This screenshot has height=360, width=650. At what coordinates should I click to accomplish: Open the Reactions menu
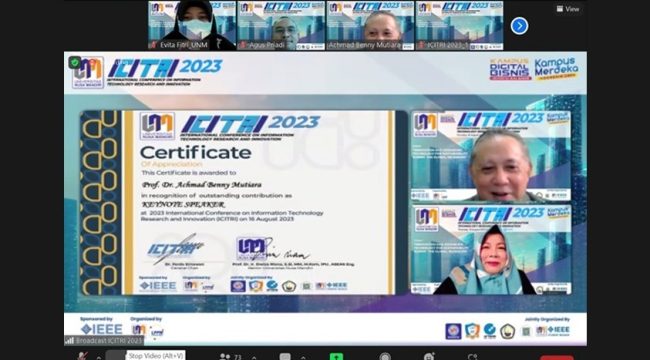click(x=429, y=356)
